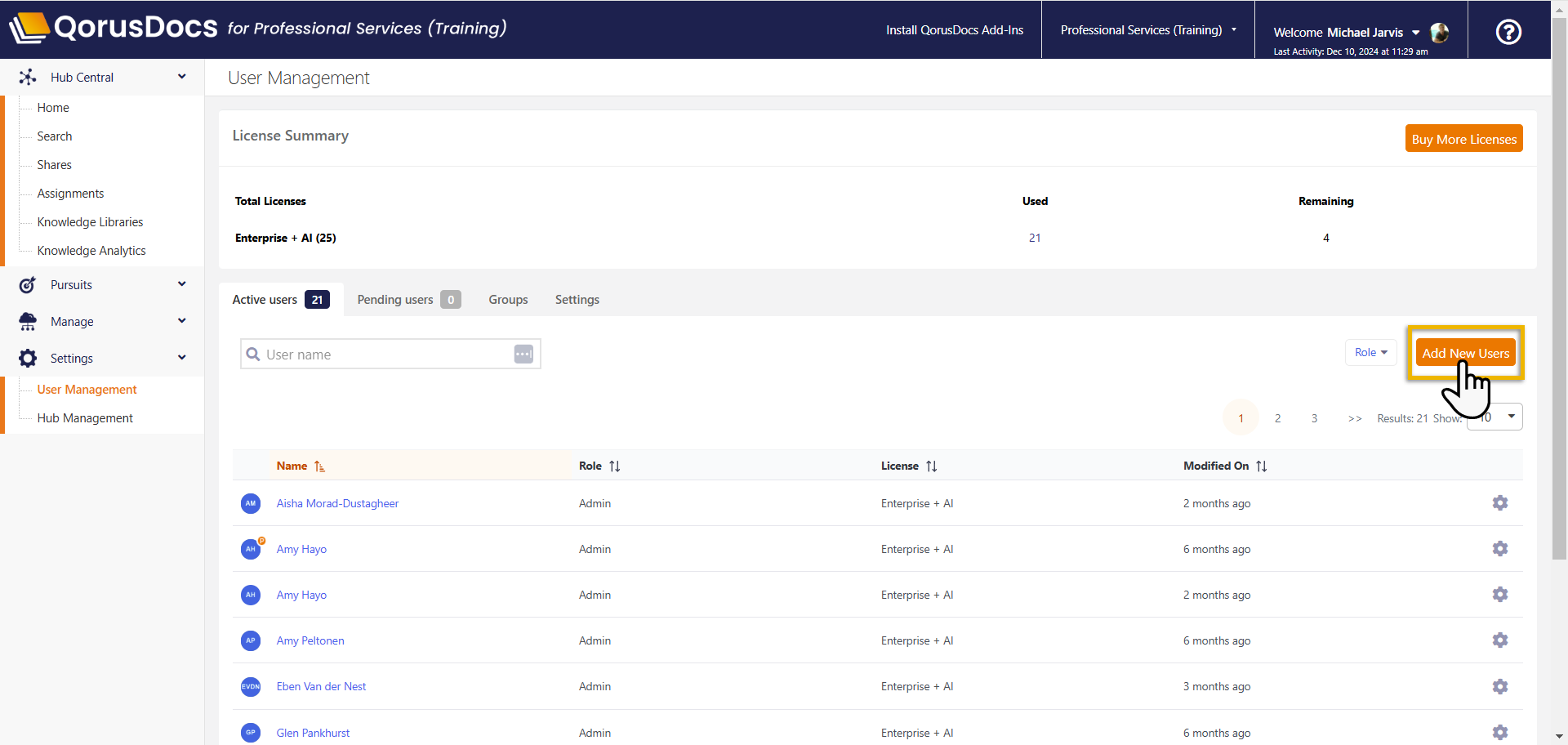Click Install QorusDocs Add-Ins link
1568x745 pixels.
(x=955, y=30)
